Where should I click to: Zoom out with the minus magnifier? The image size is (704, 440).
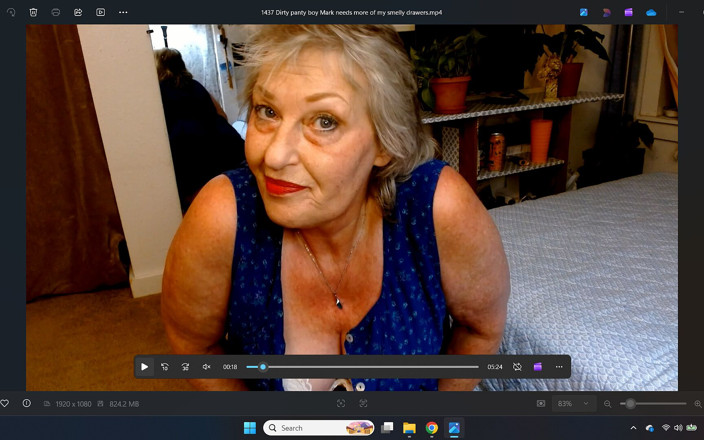click(607, 404)
